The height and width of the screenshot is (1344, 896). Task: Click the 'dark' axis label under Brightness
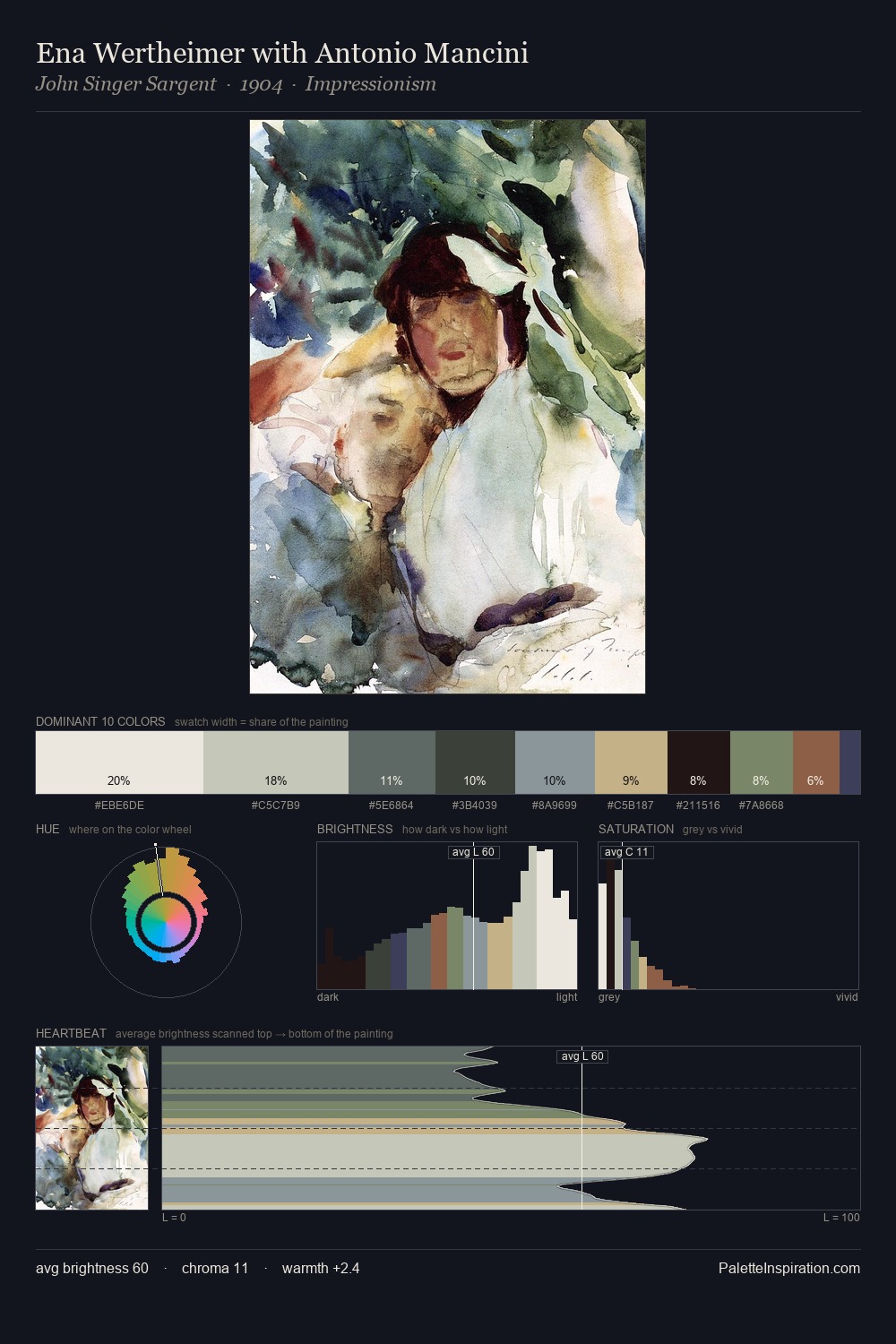point(328,997)
